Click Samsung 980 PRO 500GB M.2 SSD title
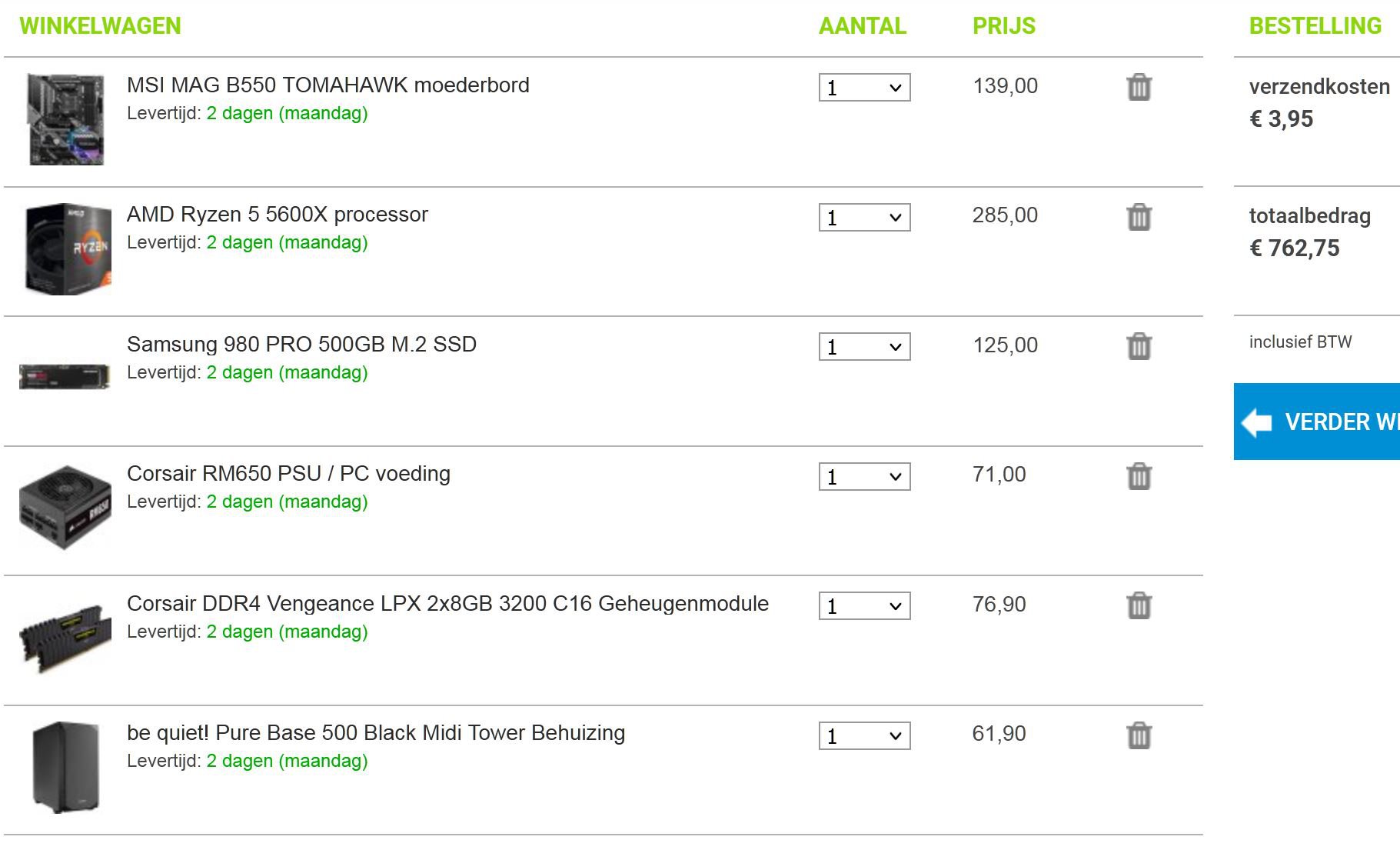Screen dimensions: 1400x850 pyautogui.click(x=301, y=344)
